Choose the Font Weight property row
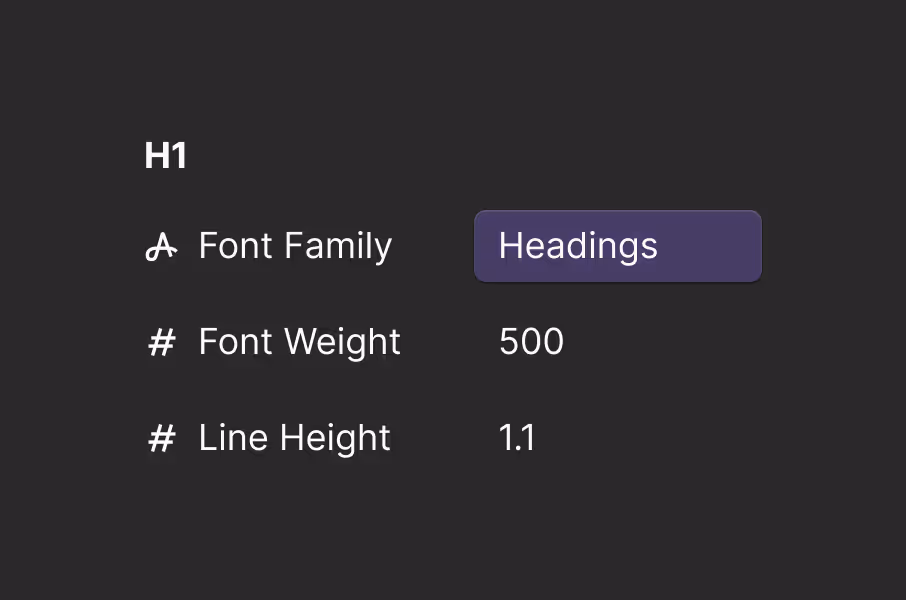The width and height of the screenshot is (906, 600). click(299, 342)
